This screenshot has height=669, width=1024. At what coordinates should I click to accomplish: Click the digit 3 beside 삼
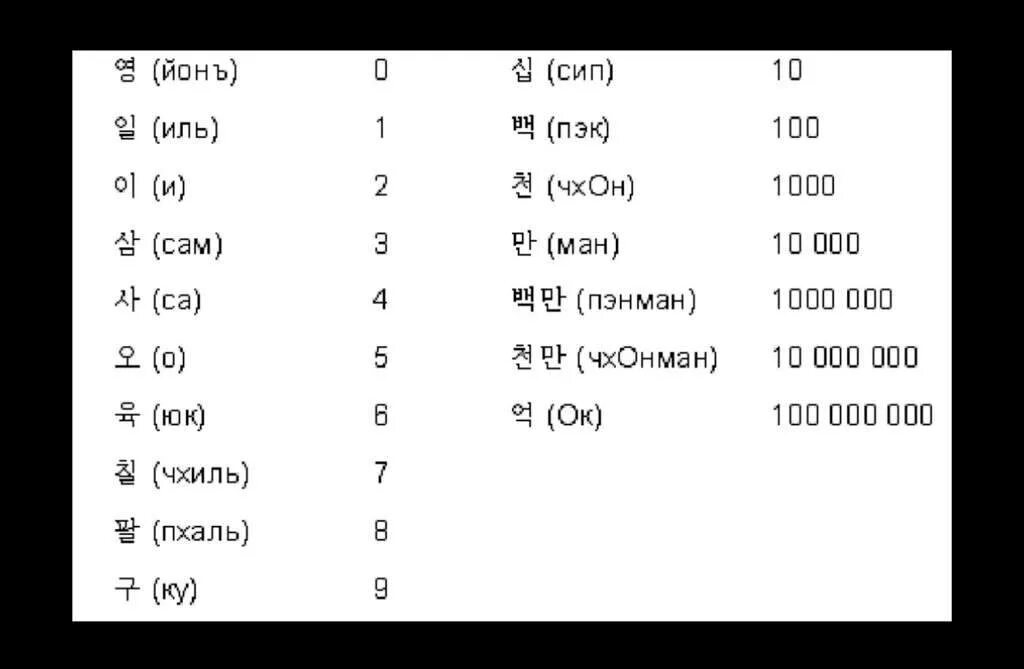381,244
